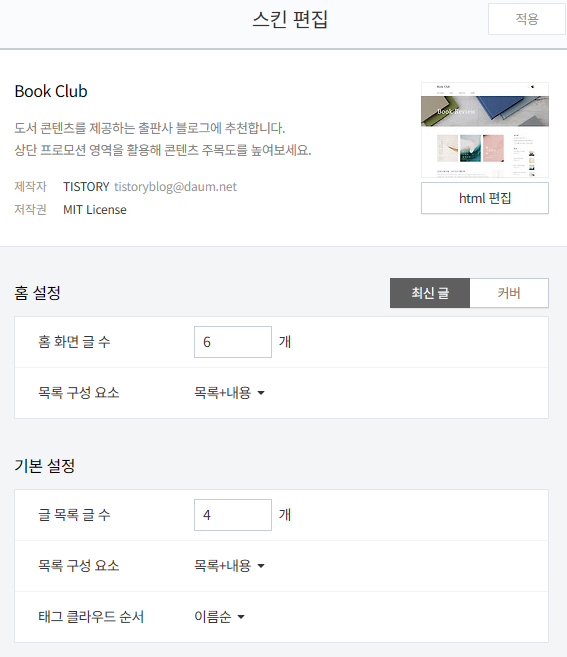Select the 커버 tab in 홈 설정
The width and height of the screenshot is (567, 657).
[509, 293]
